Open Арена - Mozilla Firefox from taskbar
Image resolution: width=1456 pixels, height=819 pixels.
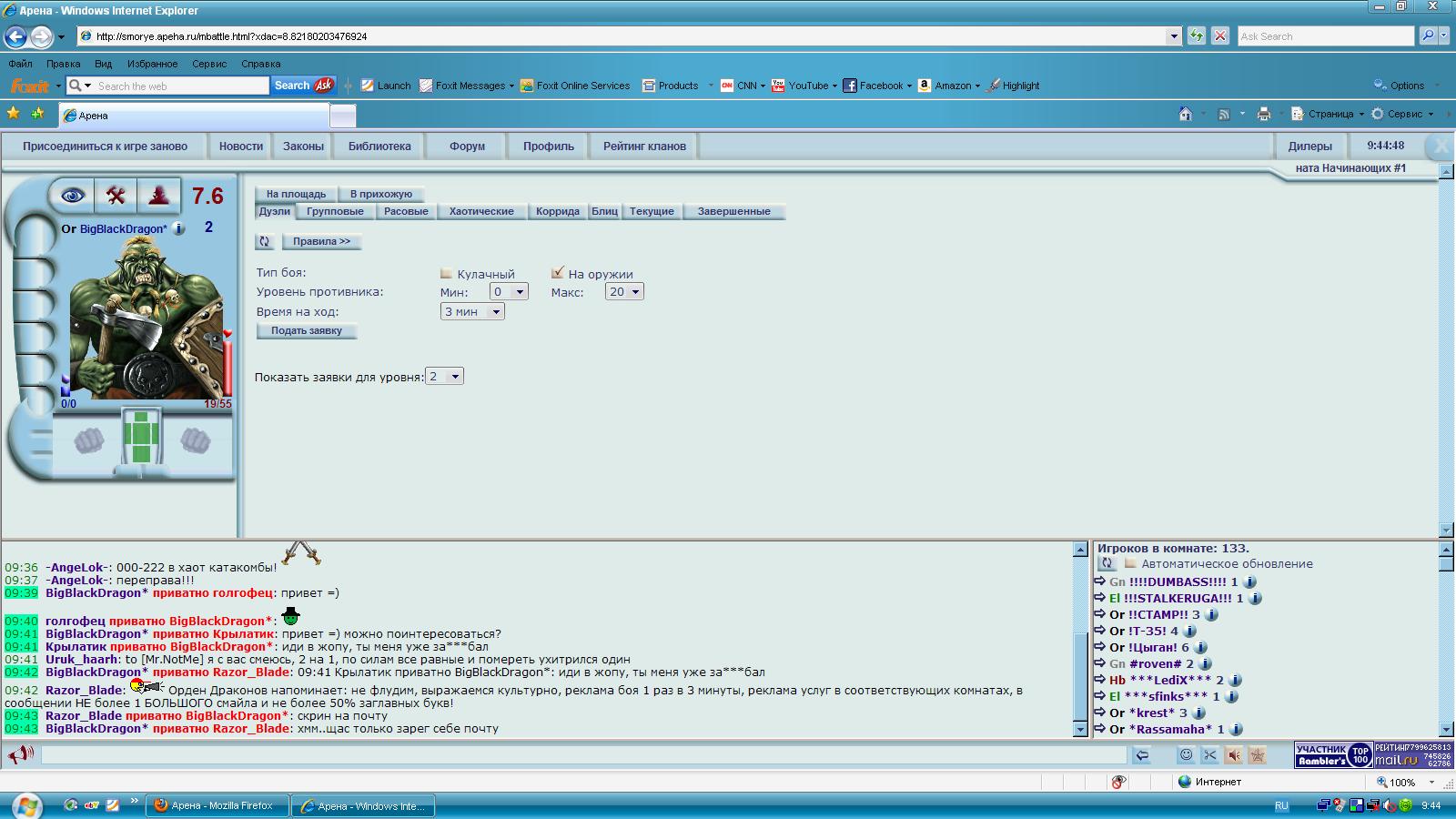pos(217,805)
